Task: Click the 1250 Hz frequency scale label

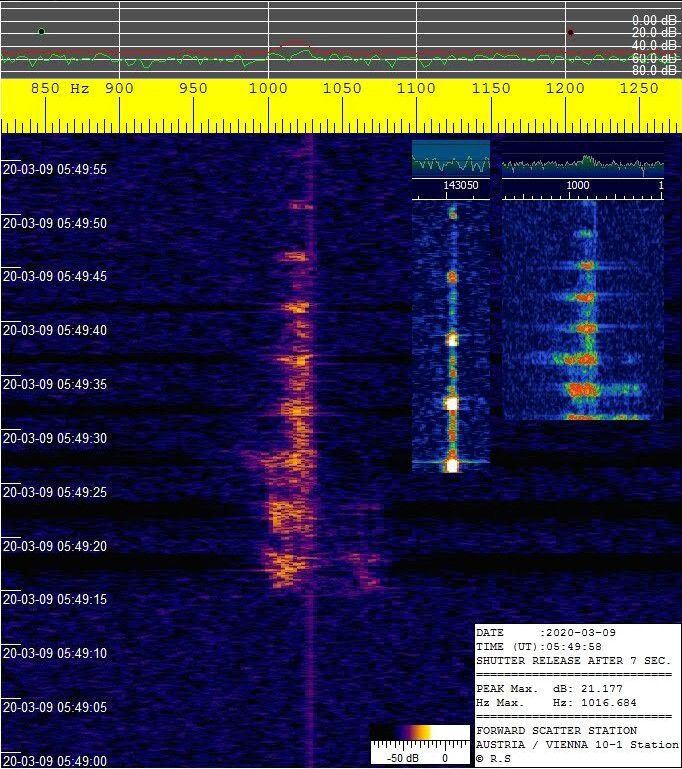Action: pyautogui.click(x=637, y=89)
